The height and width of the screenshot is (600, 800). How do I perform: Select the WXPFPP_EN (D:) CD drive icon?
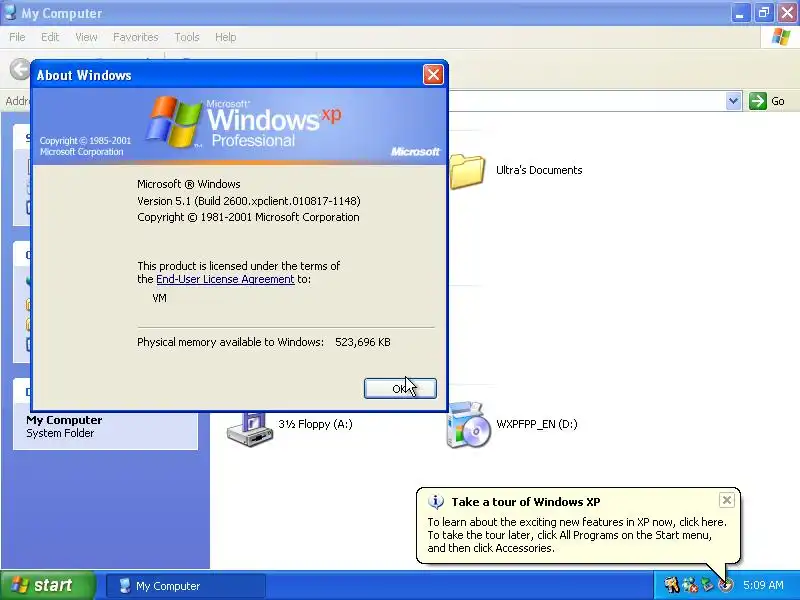[468, 426]
